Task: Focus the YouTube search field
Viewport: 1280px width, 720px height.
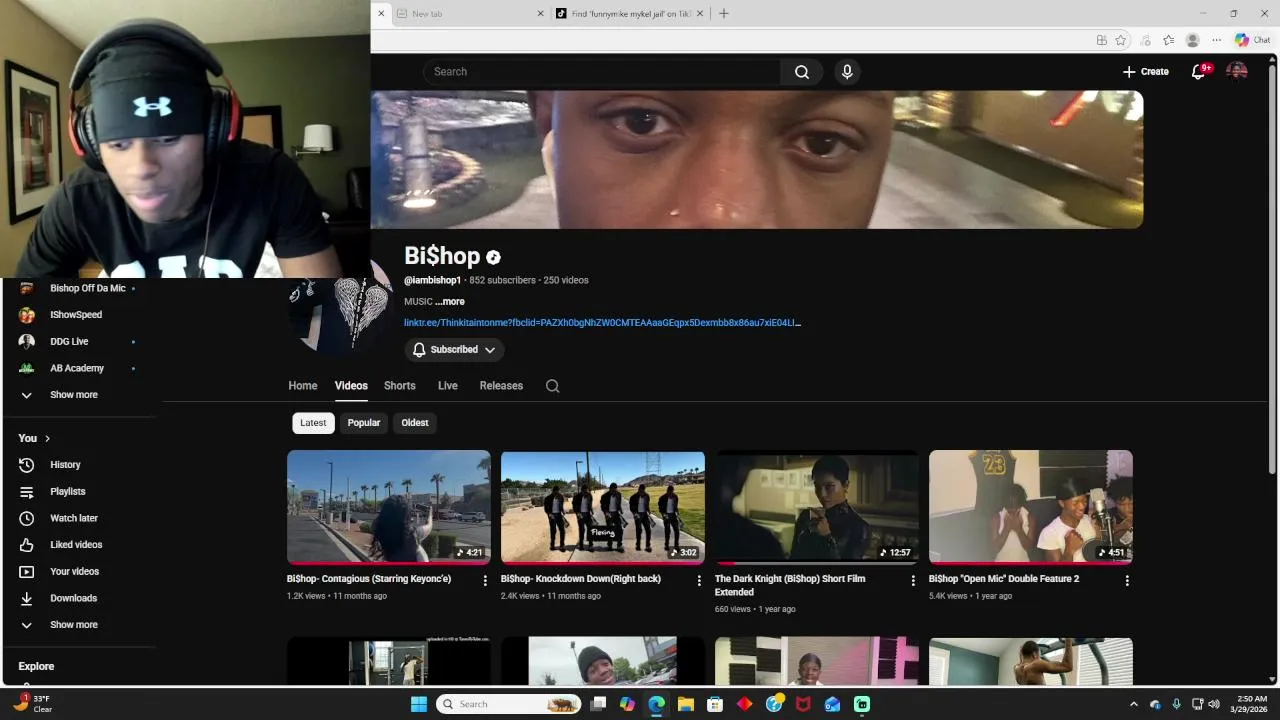Action: [602, 72]
